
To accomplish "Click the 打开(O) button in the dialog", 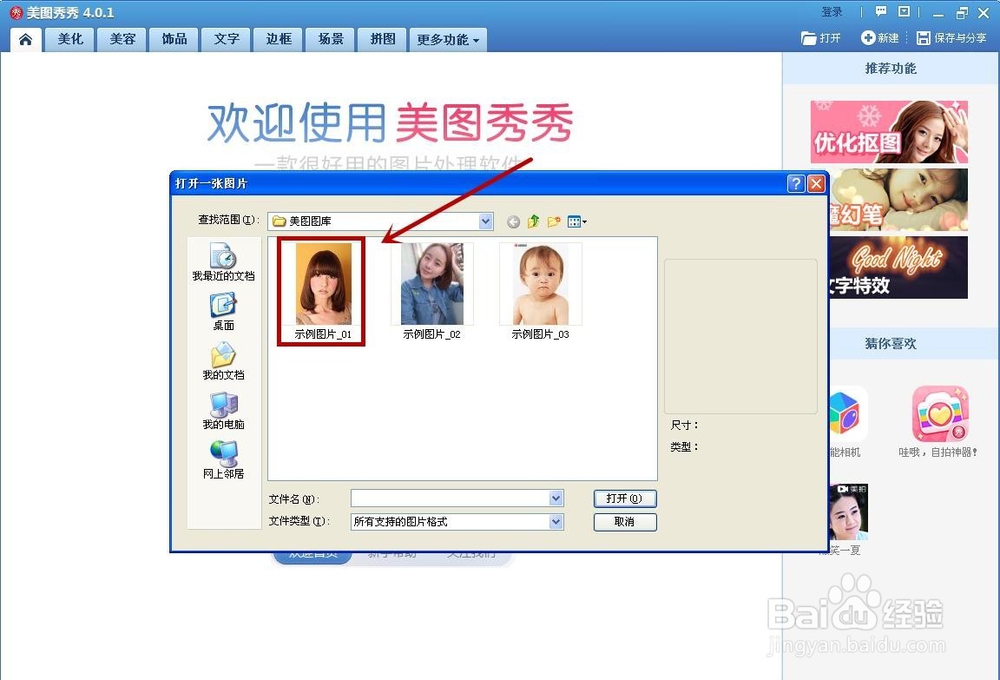I will (x=624, y=498).
